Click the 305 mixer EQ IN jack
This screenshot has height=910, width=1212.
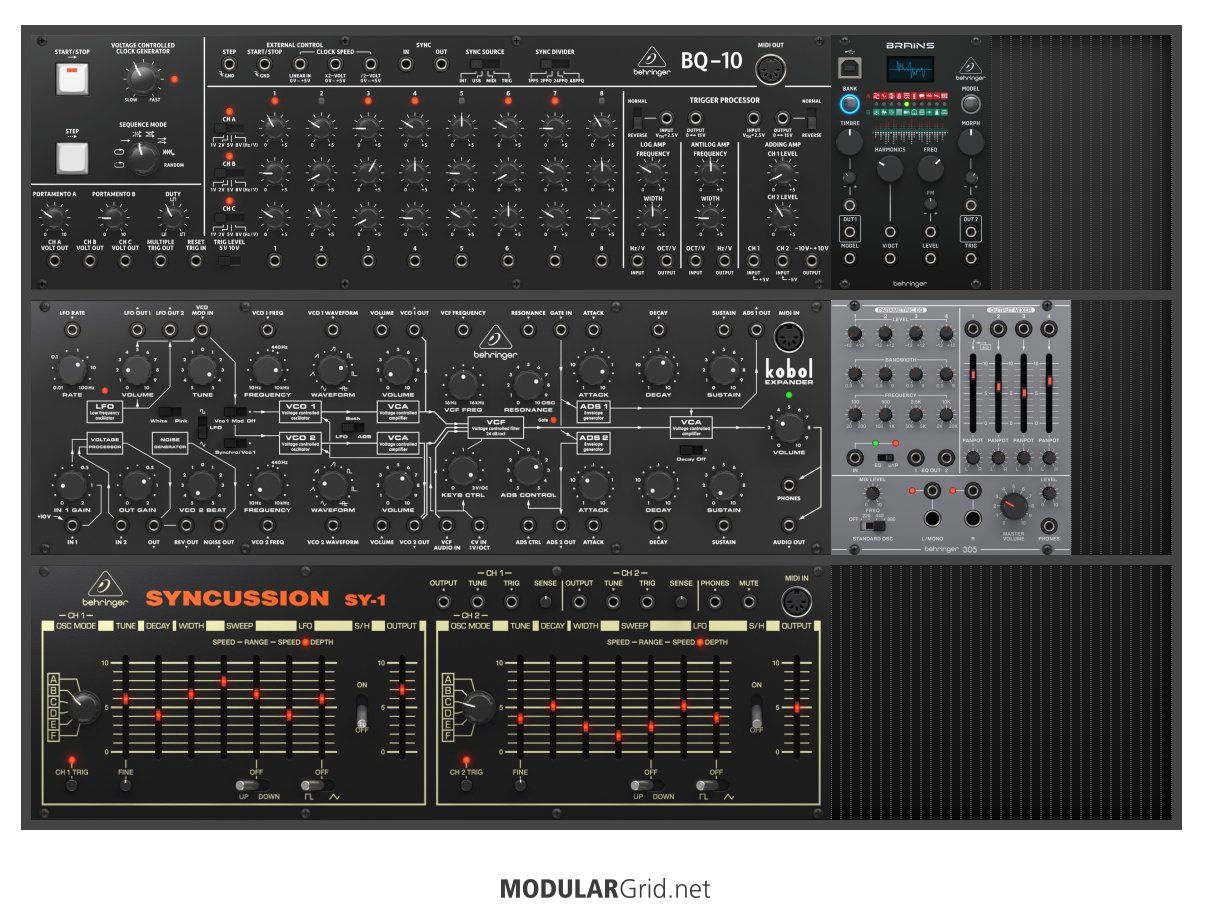[x=854, y=457]
